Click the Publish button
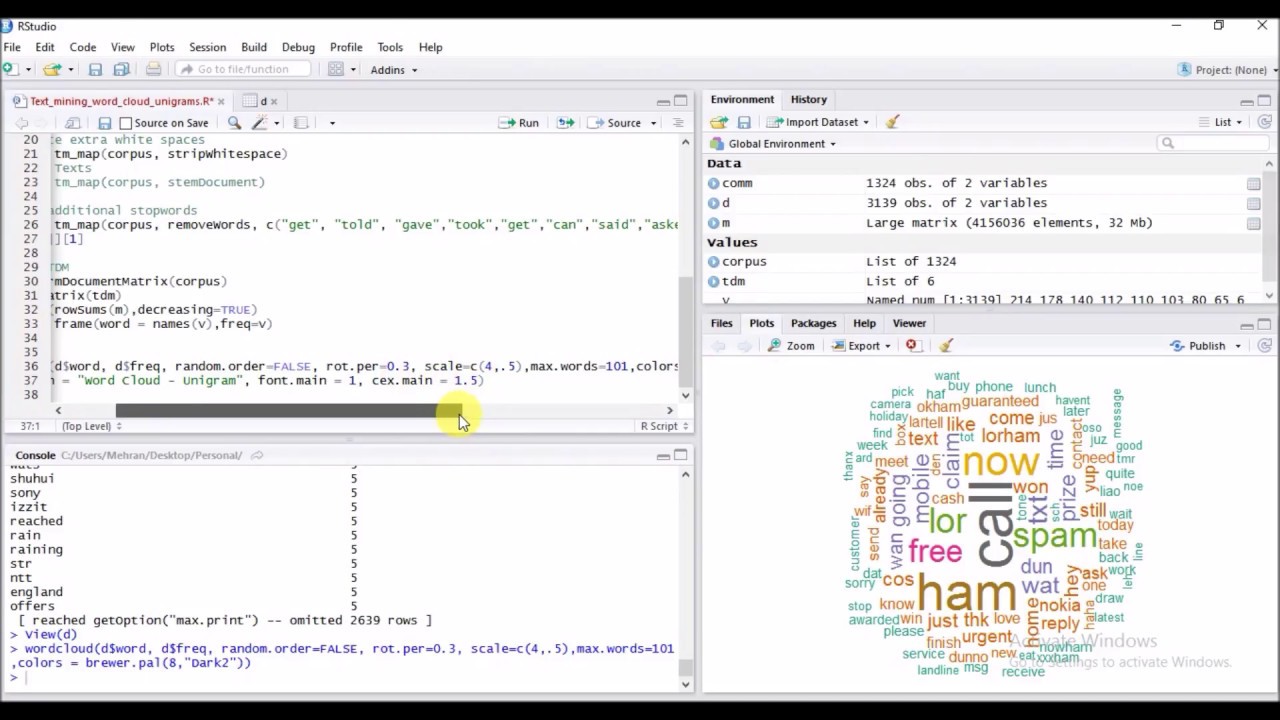The width and height of the screenshot is (1280, 720). [1198, 346]
